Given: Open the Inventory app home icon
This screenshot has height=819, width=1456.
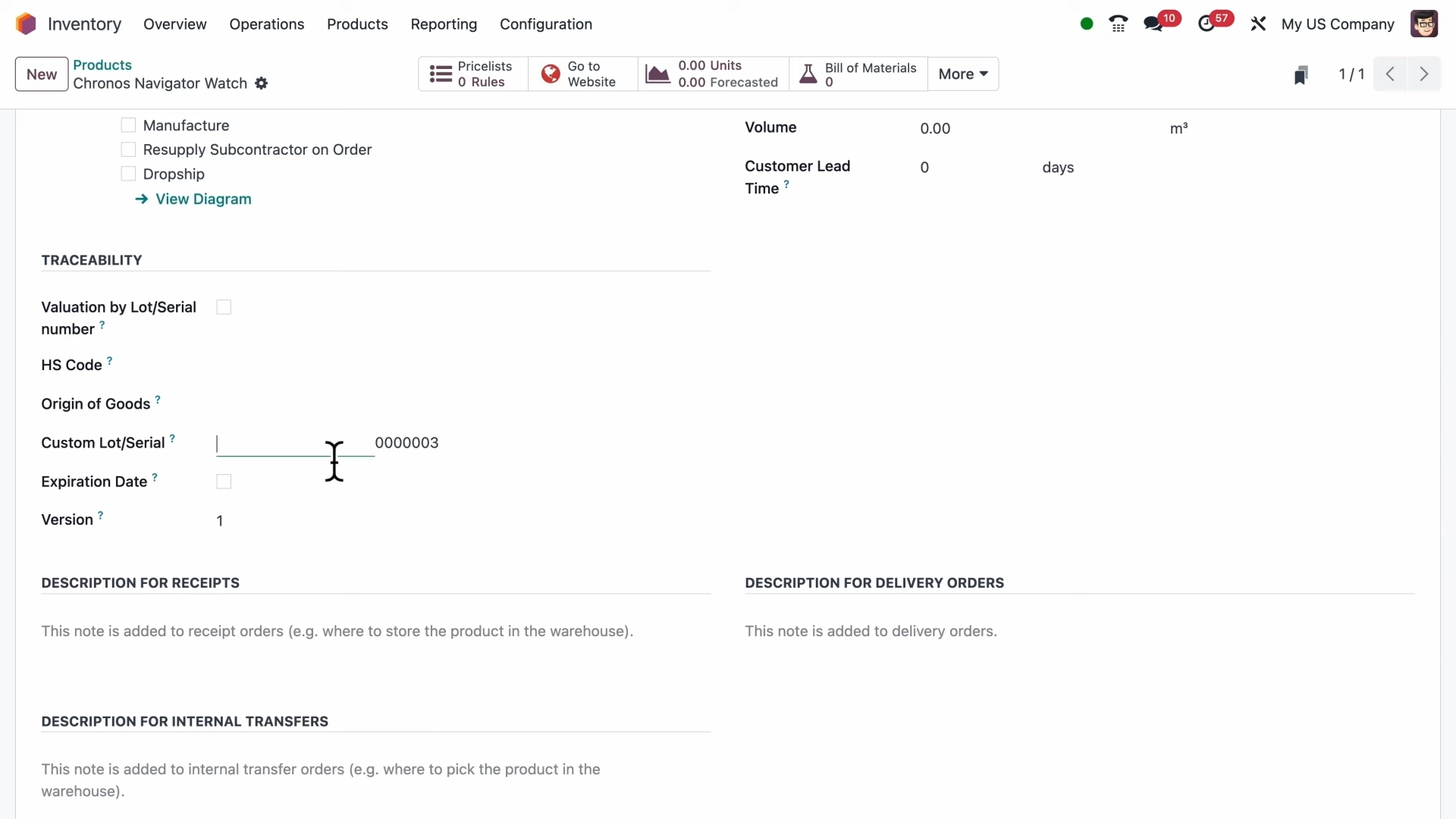Looking at the screenshot, I should coord(26,24).
